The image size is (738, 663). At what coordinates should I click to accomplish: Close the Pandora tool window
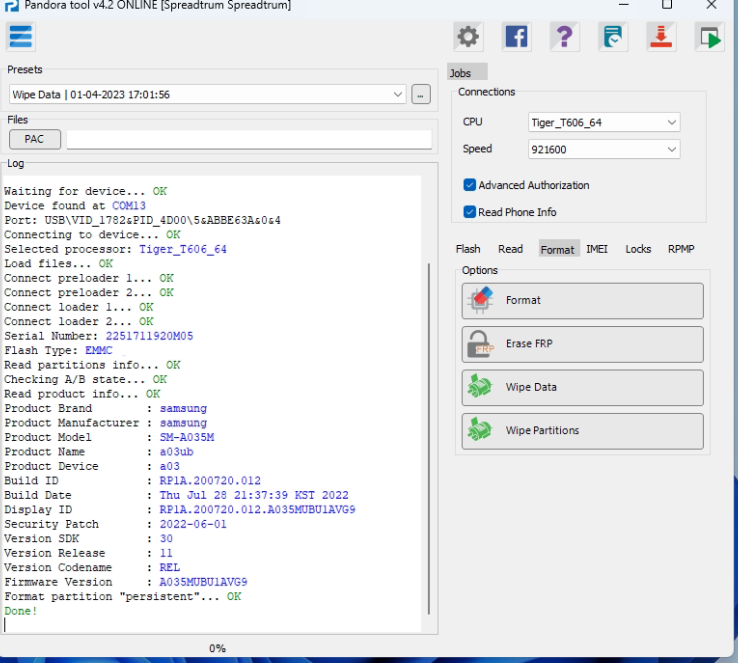click(711, 5)
